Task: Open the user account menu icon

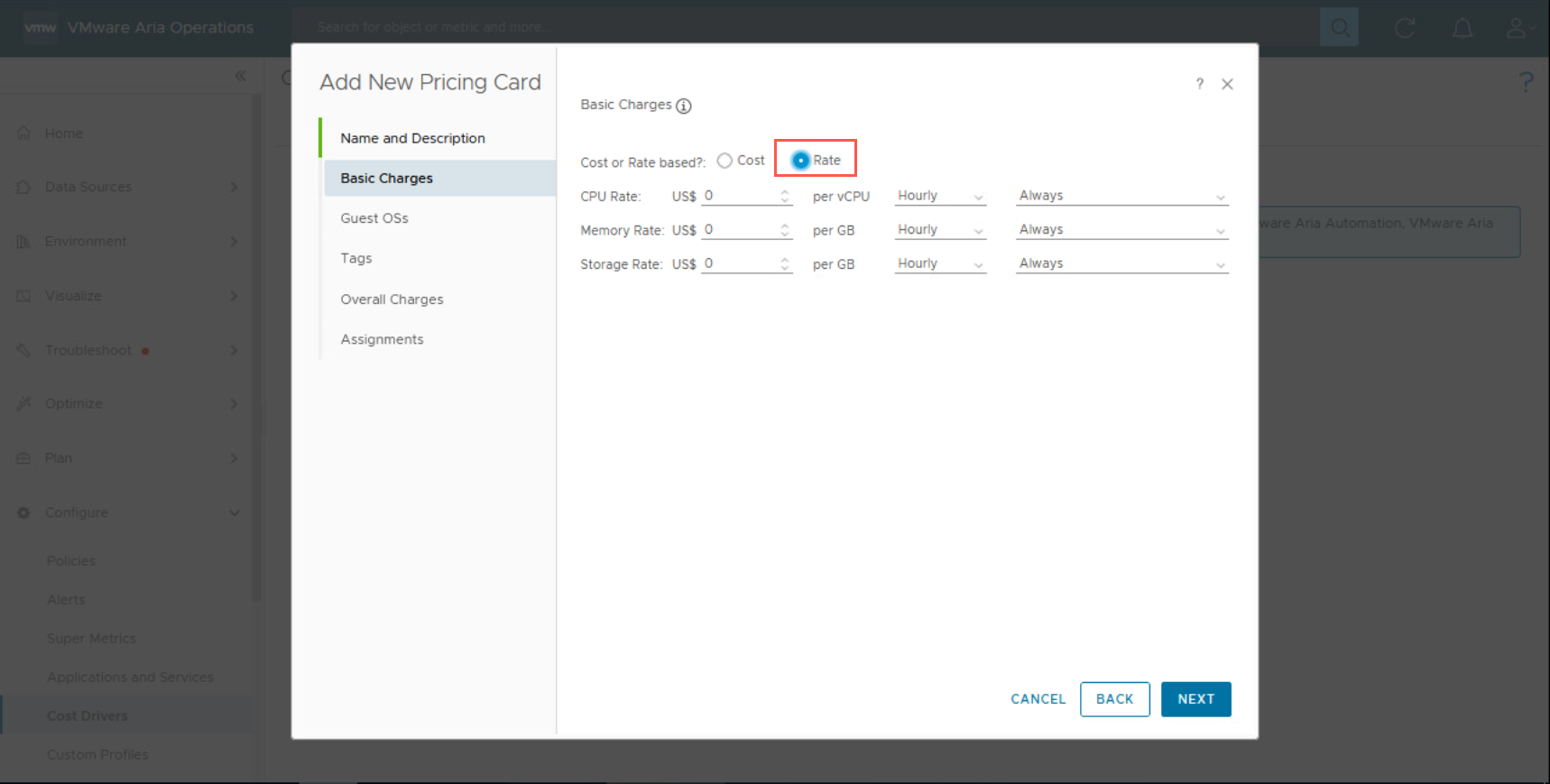Action: tap(1517, 28)
